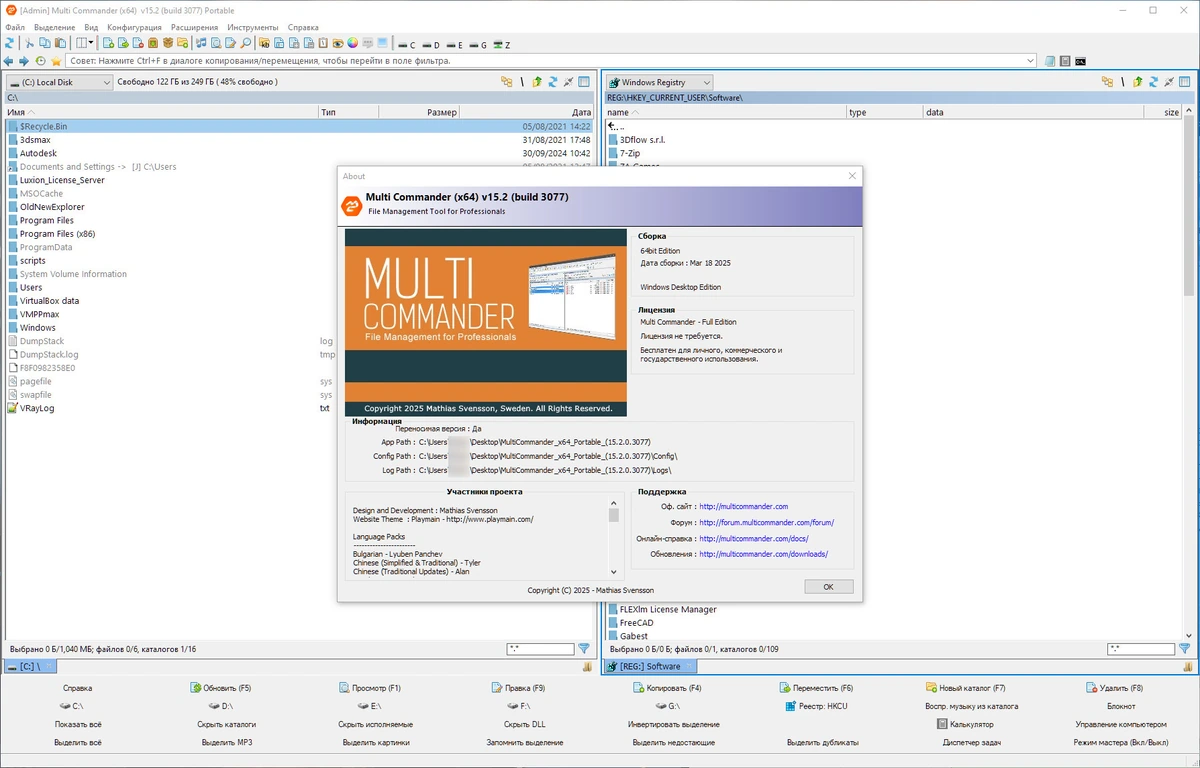Click the music note audio tools icon
The image size is (1200, 768).
[x=201, y=43]
